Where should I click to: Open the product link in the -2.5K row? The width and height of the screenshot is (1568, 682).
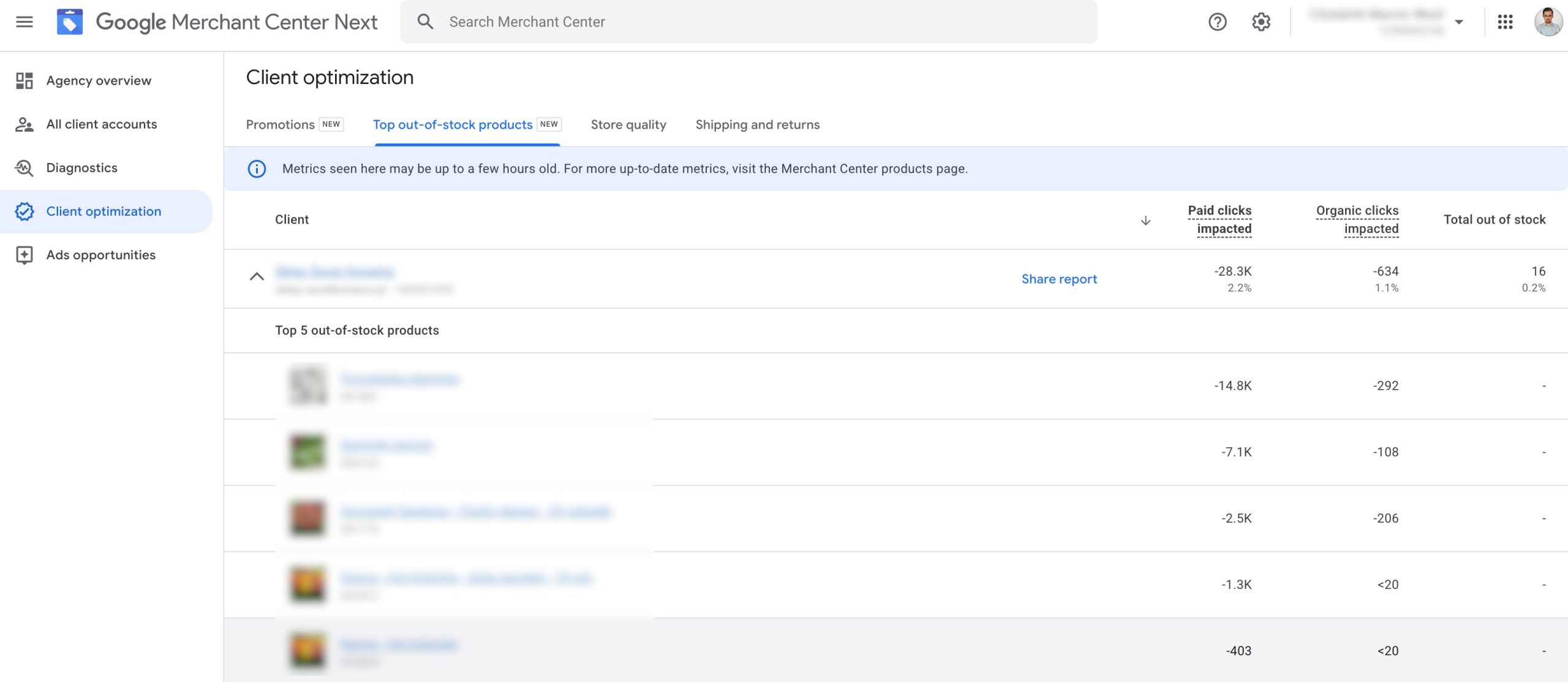pos(475,512)
